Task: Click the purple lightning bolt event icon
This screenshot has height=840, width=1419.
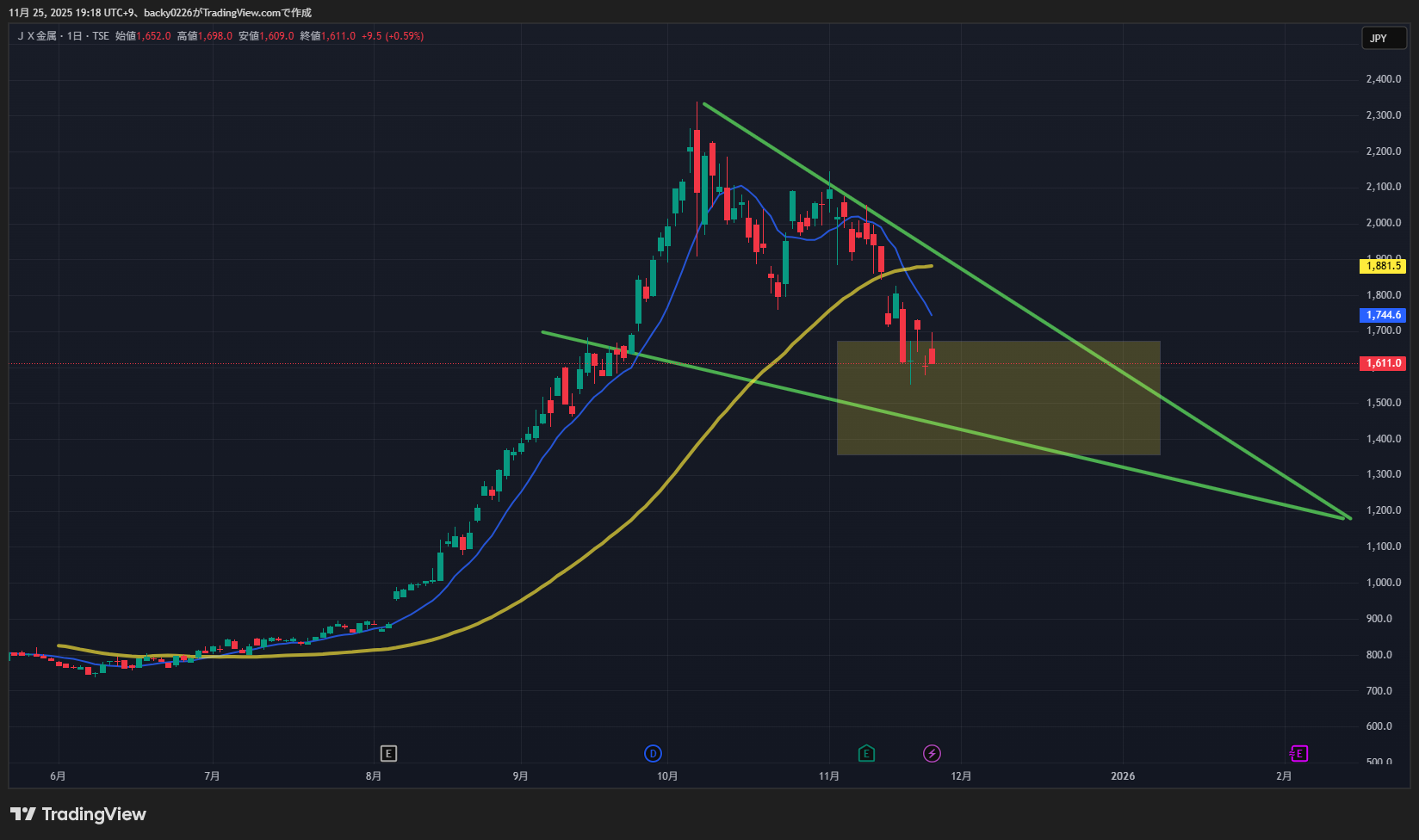Action: pos(932,754)
